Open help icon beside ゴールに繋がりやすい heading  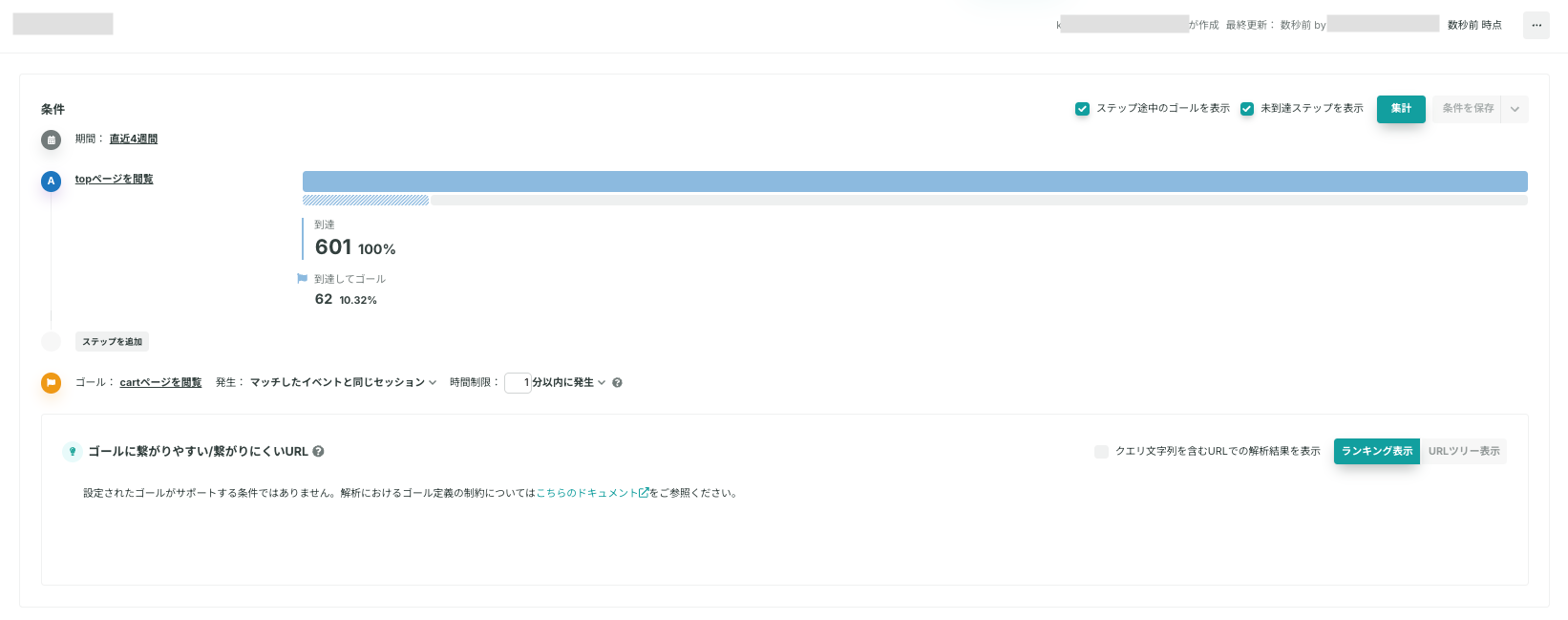pos(318,451)
